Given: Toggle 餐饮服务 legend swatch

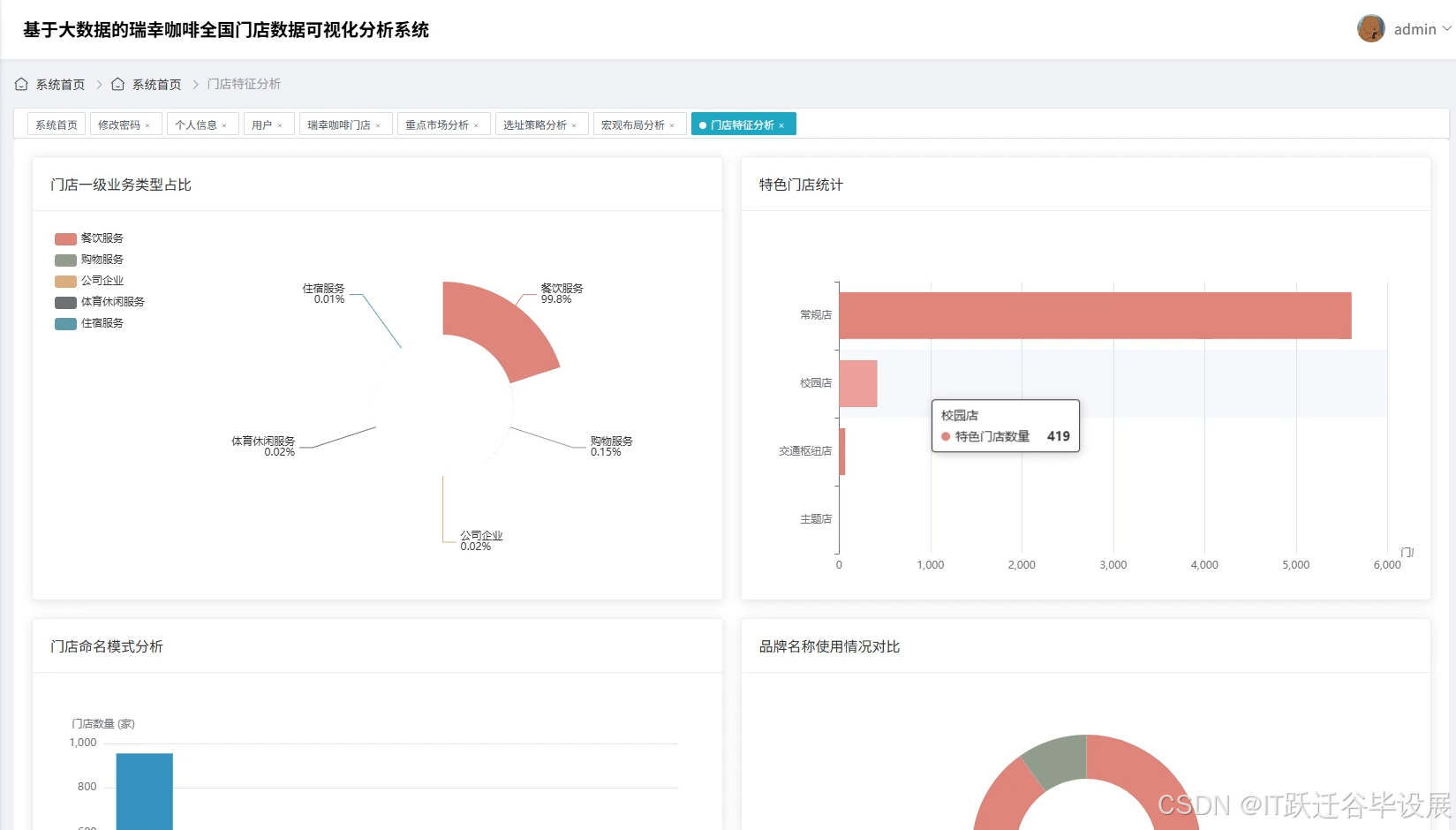Looking at the screenshot, I should (x=65, y=238).
